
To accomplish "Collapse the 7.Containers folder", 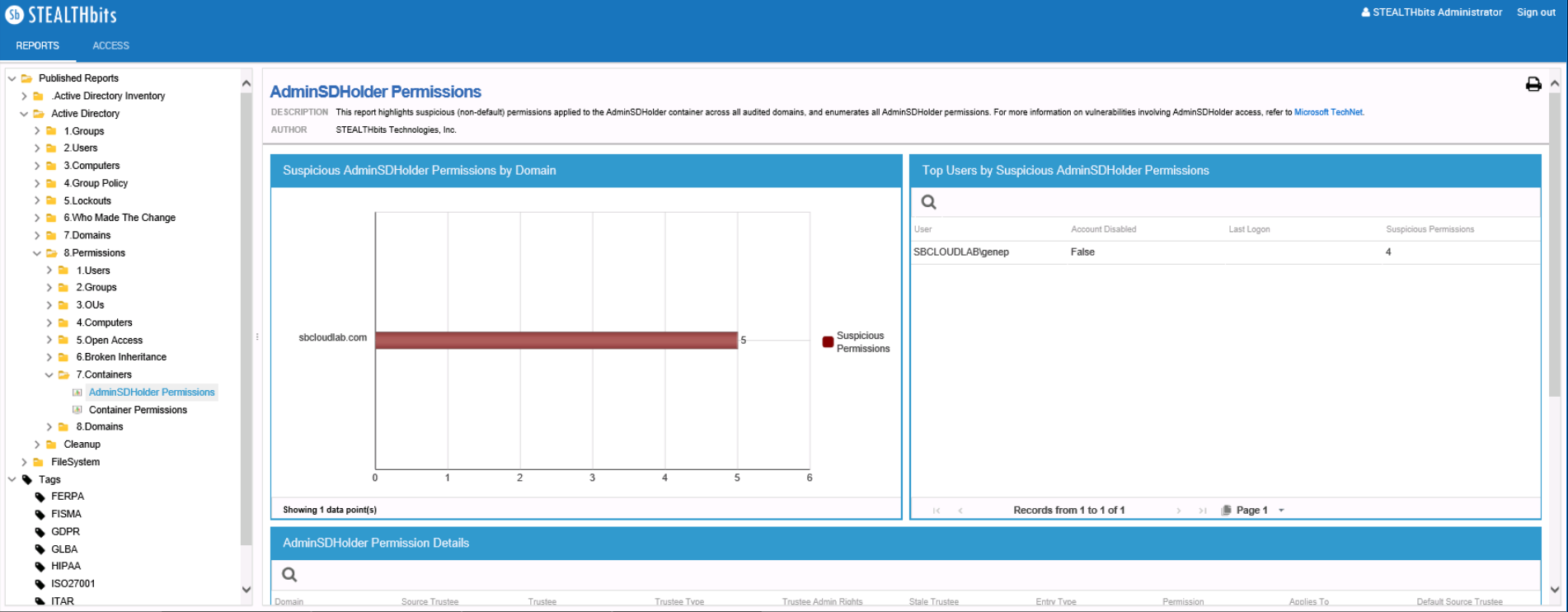I will pos(49,375).
